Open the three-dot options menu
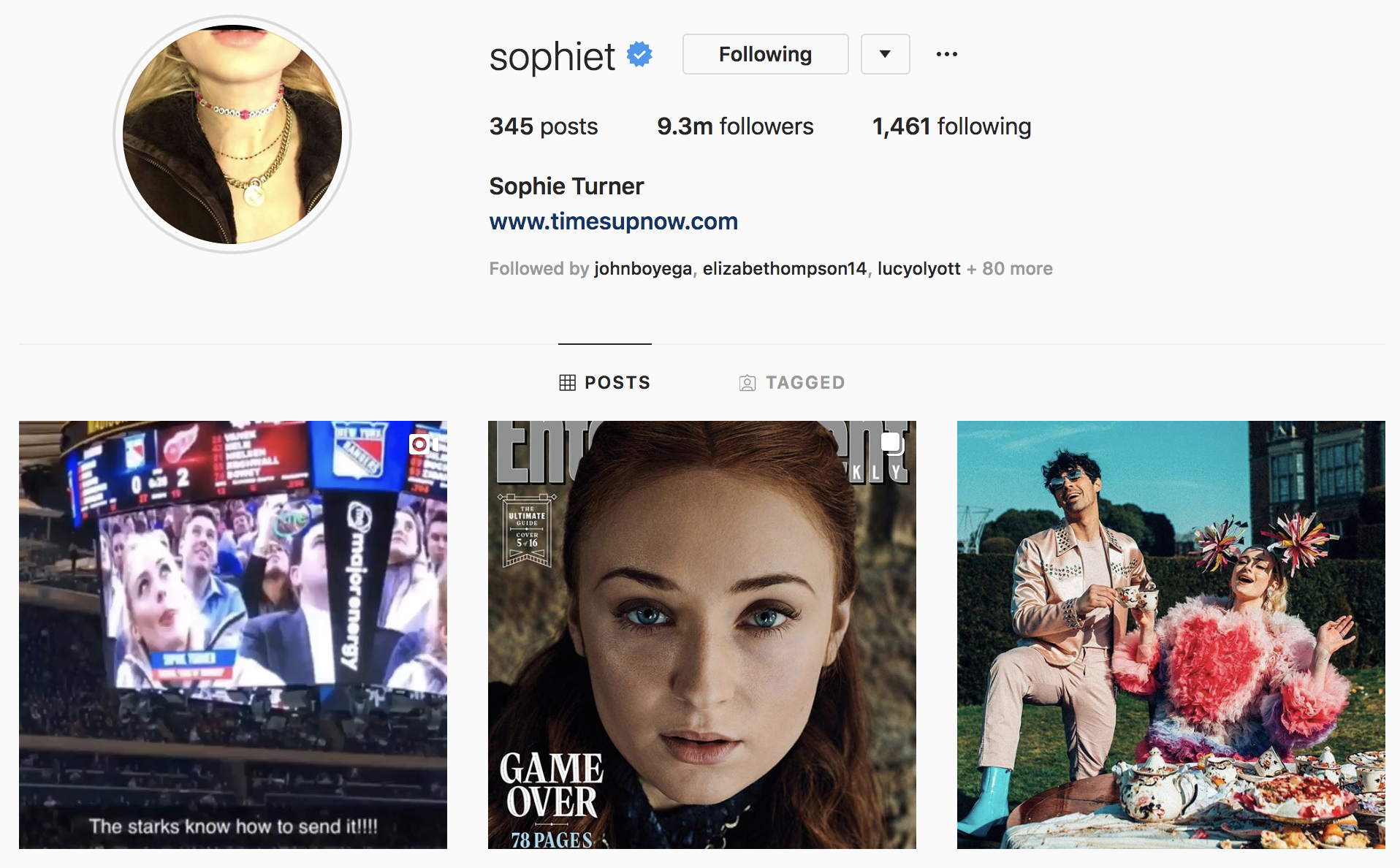 [x=947, y=54]
